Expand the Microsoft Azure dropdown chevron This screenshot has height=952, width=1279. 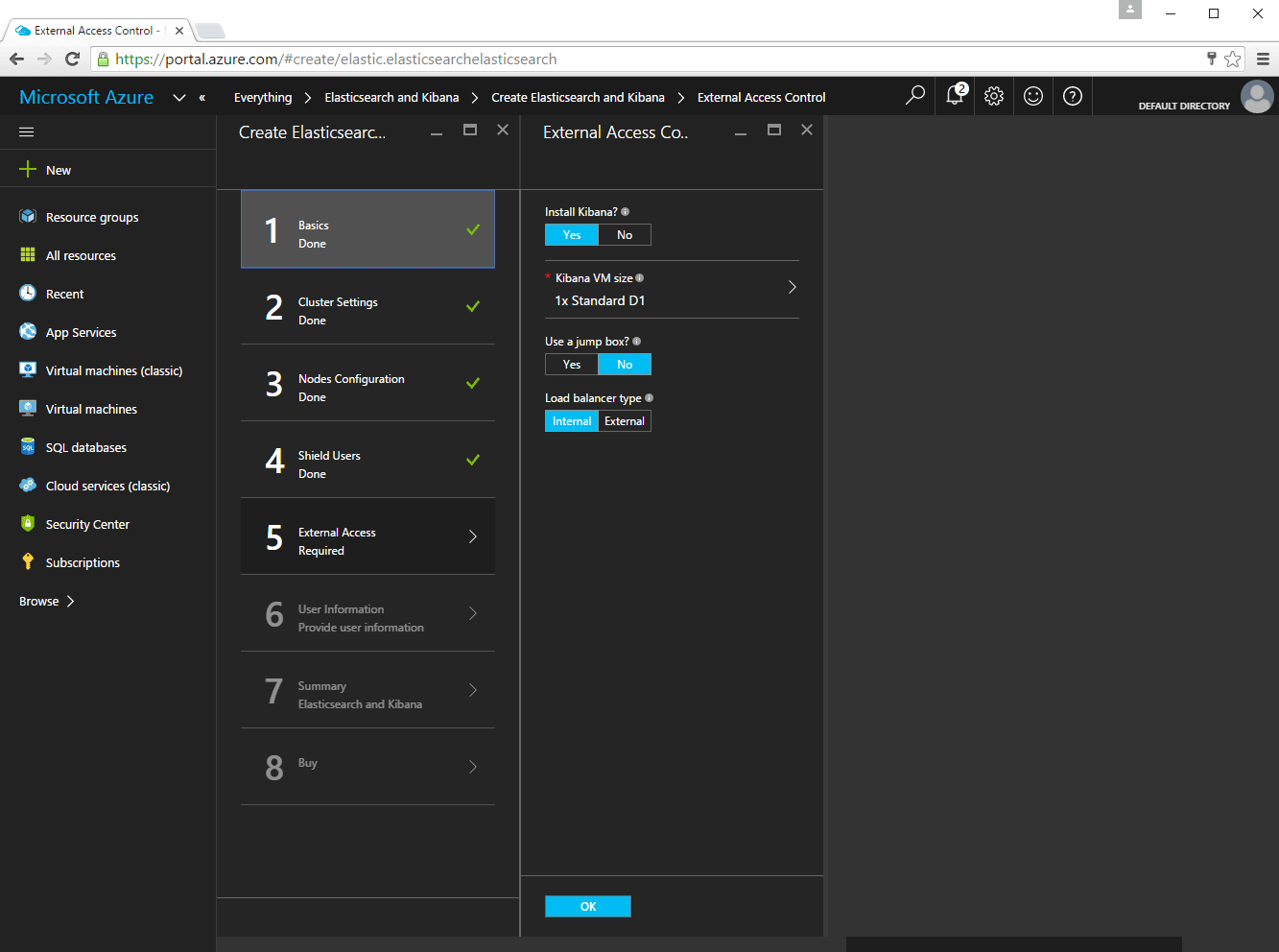point(179,97)
